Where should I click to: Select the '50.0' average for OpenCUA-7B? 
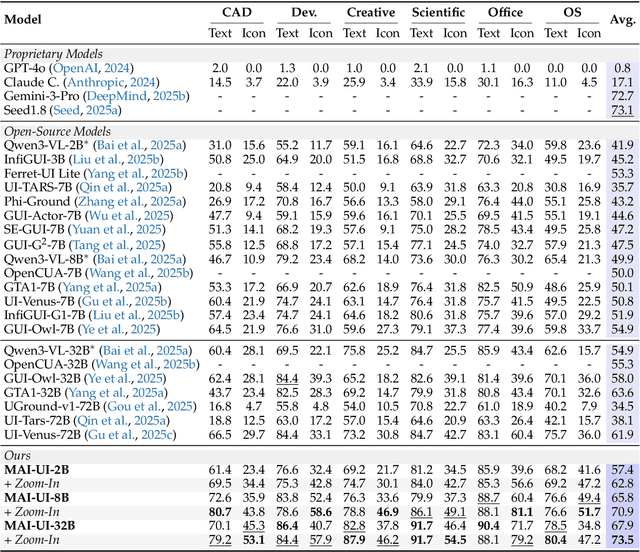coord(622,273)
